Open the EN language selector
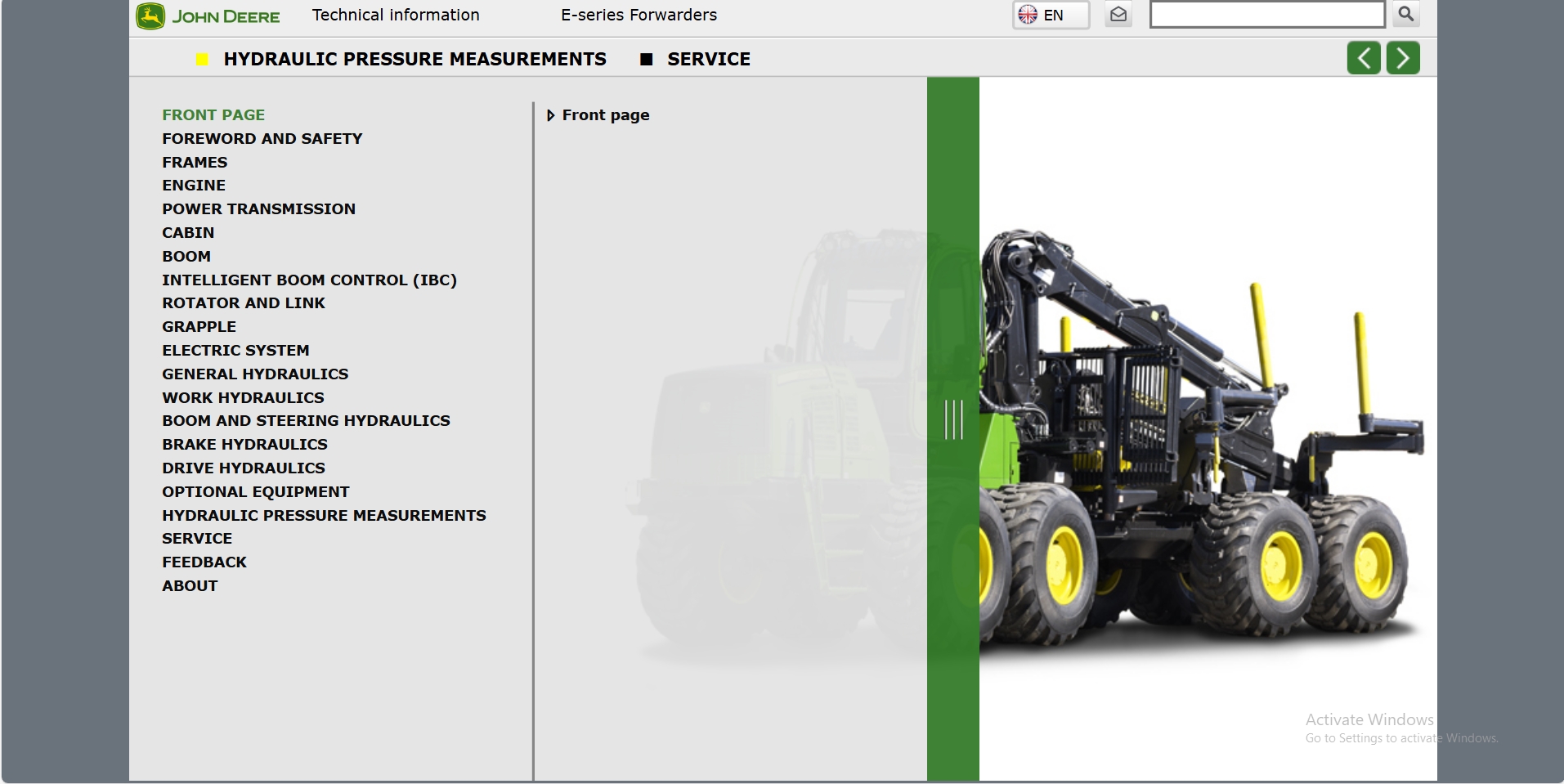 pos(1051,15)
